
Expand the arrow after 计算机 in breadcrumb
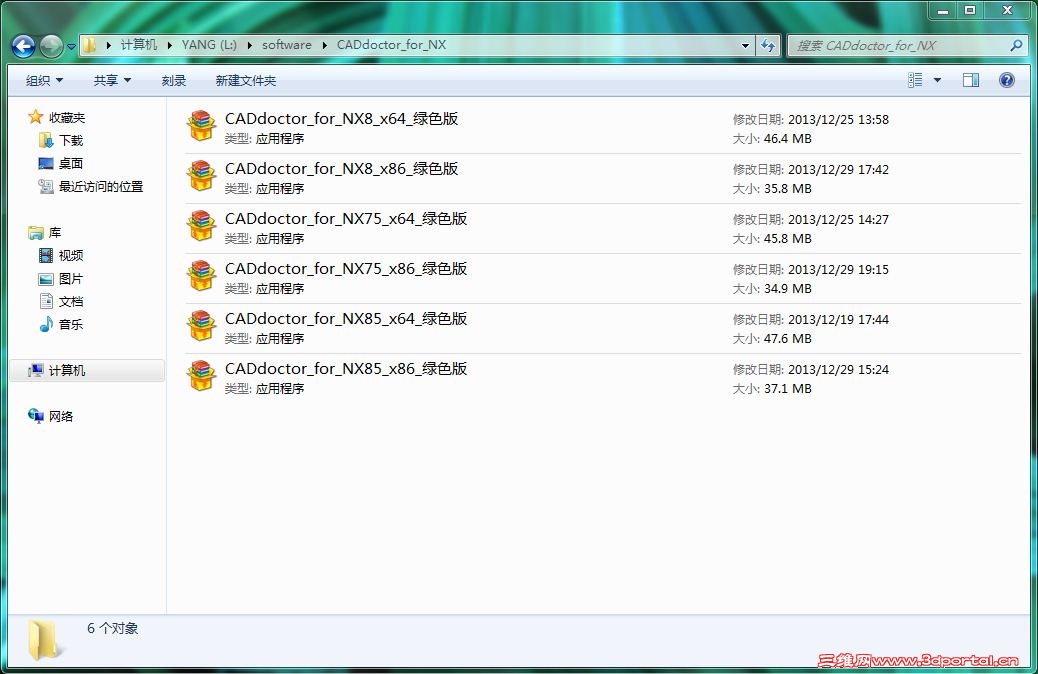[x=169, y=45]
